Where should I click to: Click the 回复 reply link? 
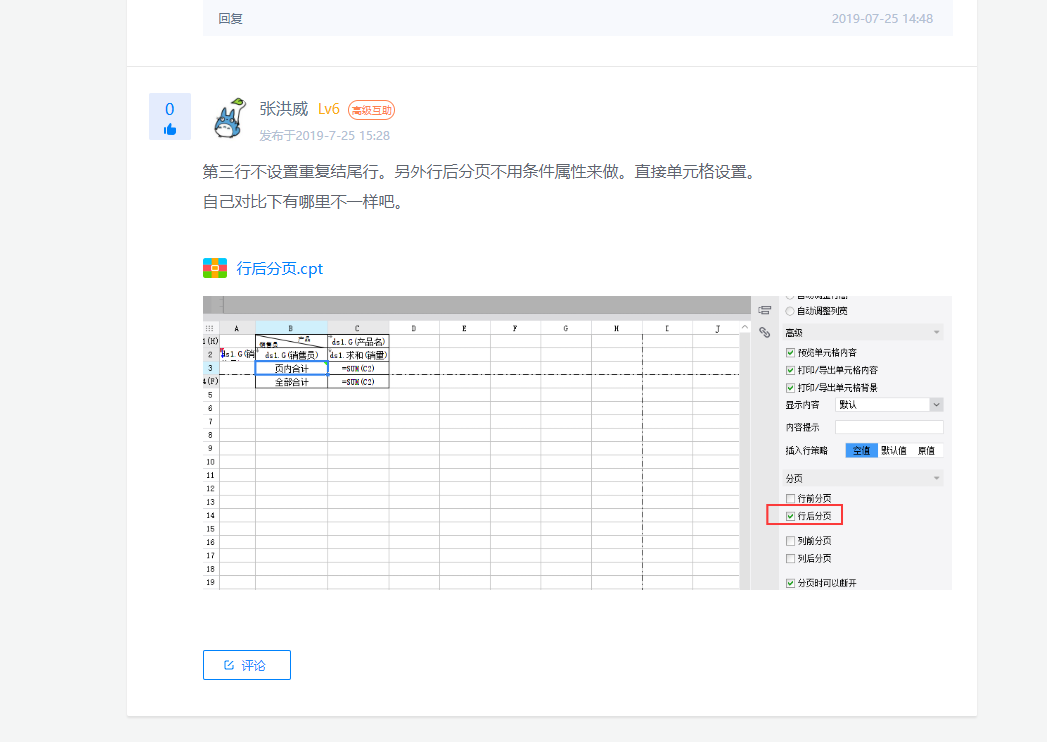pos(231,18)
